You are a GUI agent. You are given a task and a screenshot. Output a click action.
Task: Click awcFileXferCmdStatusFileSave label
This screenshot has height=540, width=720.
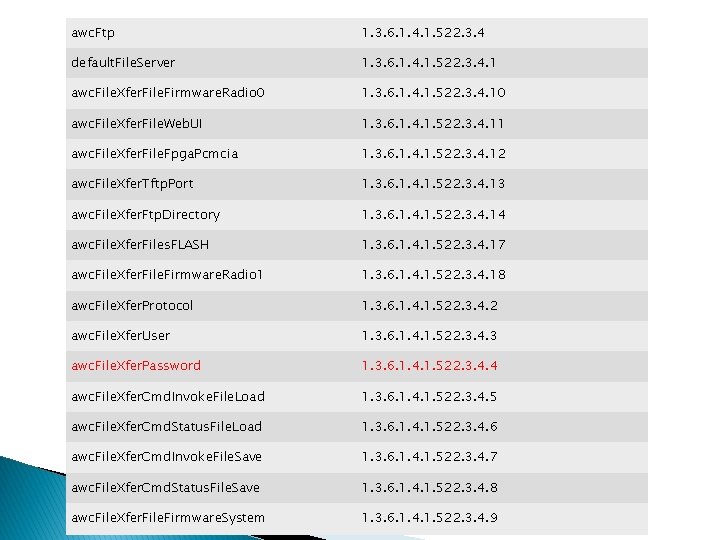(165, 487)
